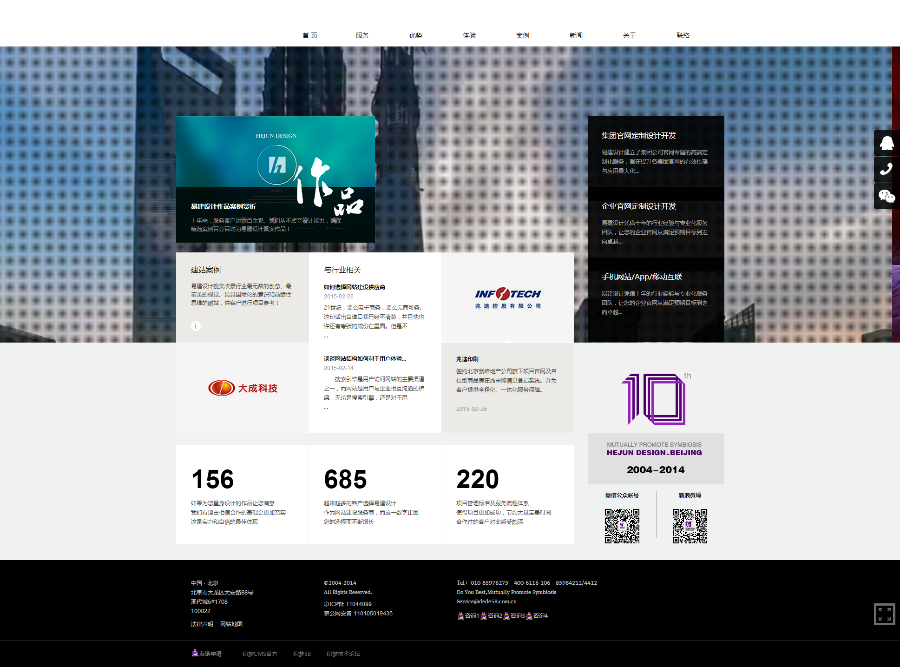The width and height of the screenshot is (900, 667).
Task: Click the 咨询1 QQ consult icon
Action: tap(460, 616)
